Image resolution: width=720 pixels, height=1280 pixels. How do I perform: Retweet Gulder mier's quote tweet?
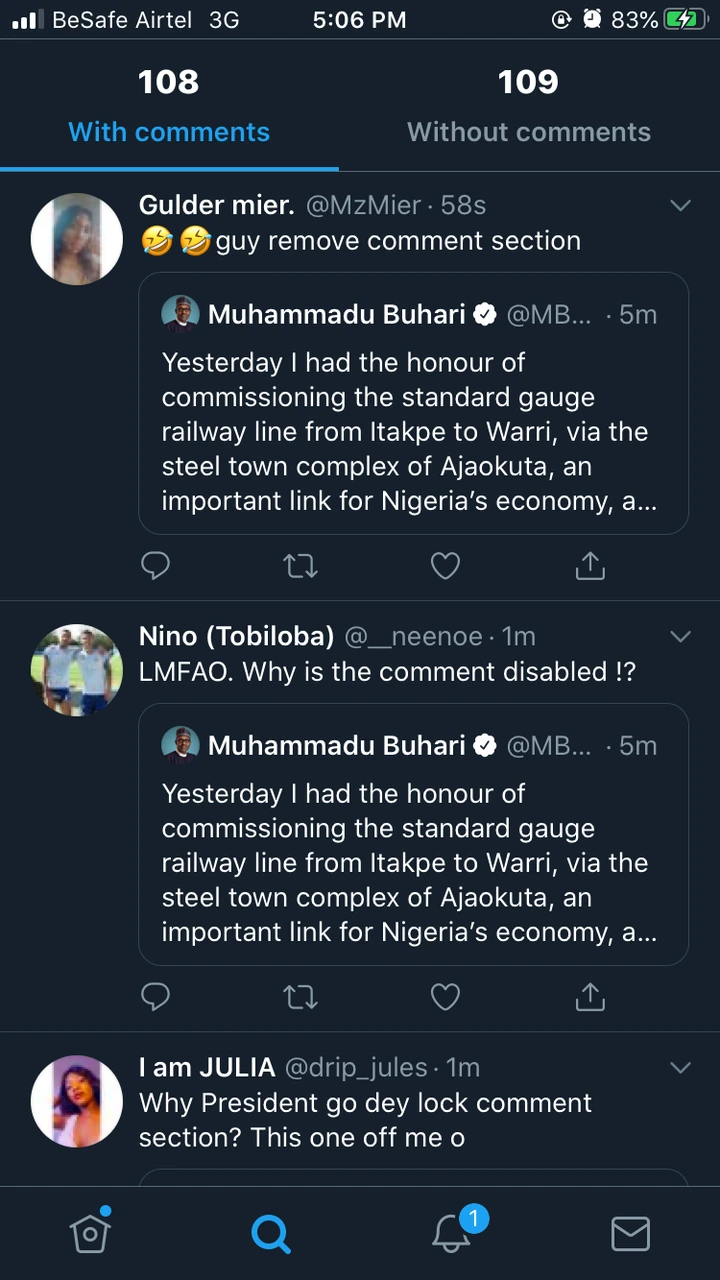pos(300,566)
